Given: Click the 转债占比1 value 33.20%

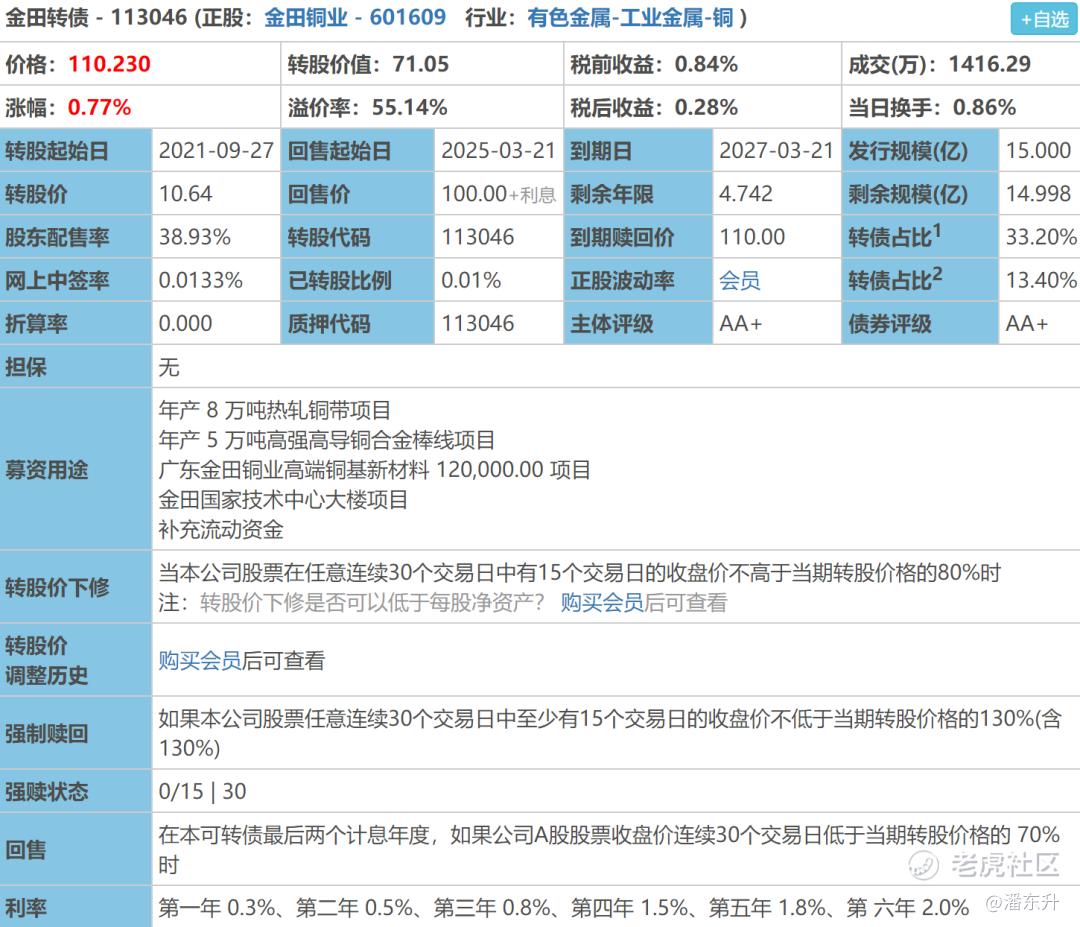Looking at the screenshot, I should (1041, 237).
